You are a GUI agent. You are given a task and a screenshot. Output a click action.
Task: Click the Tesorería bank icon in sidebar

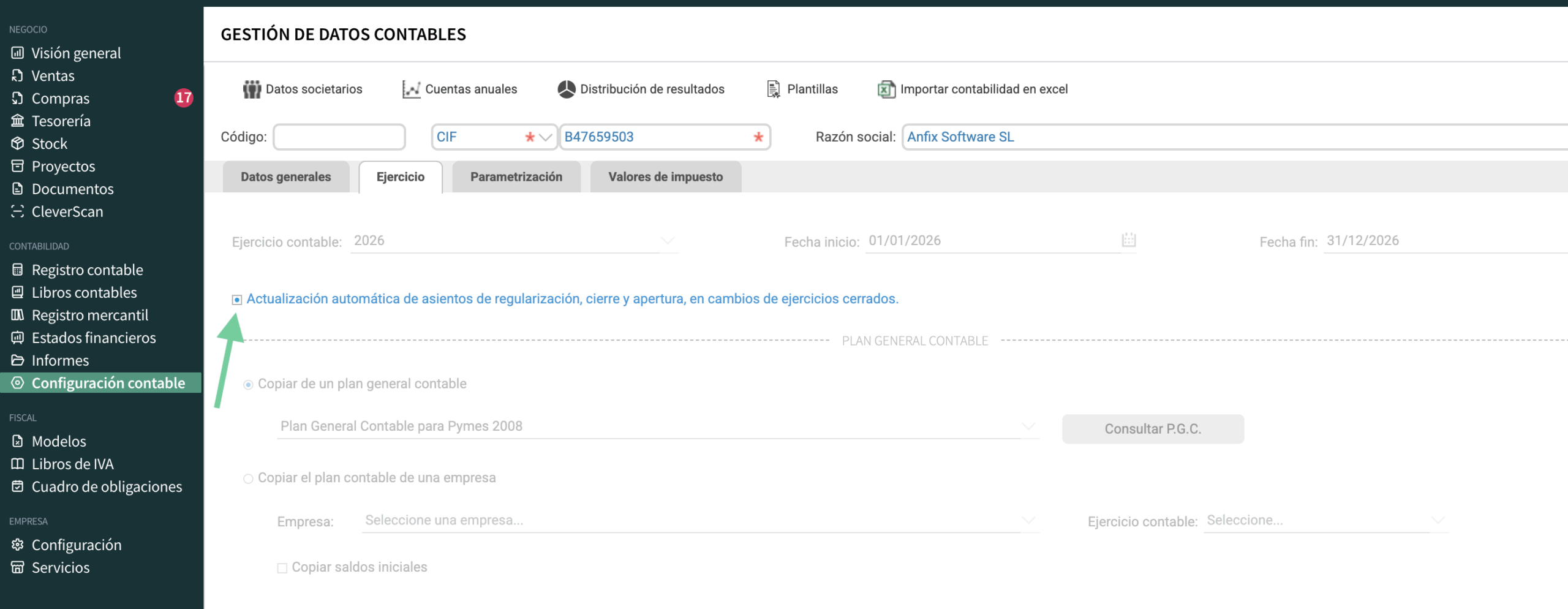pyautogui.click(x=18, y=121)
